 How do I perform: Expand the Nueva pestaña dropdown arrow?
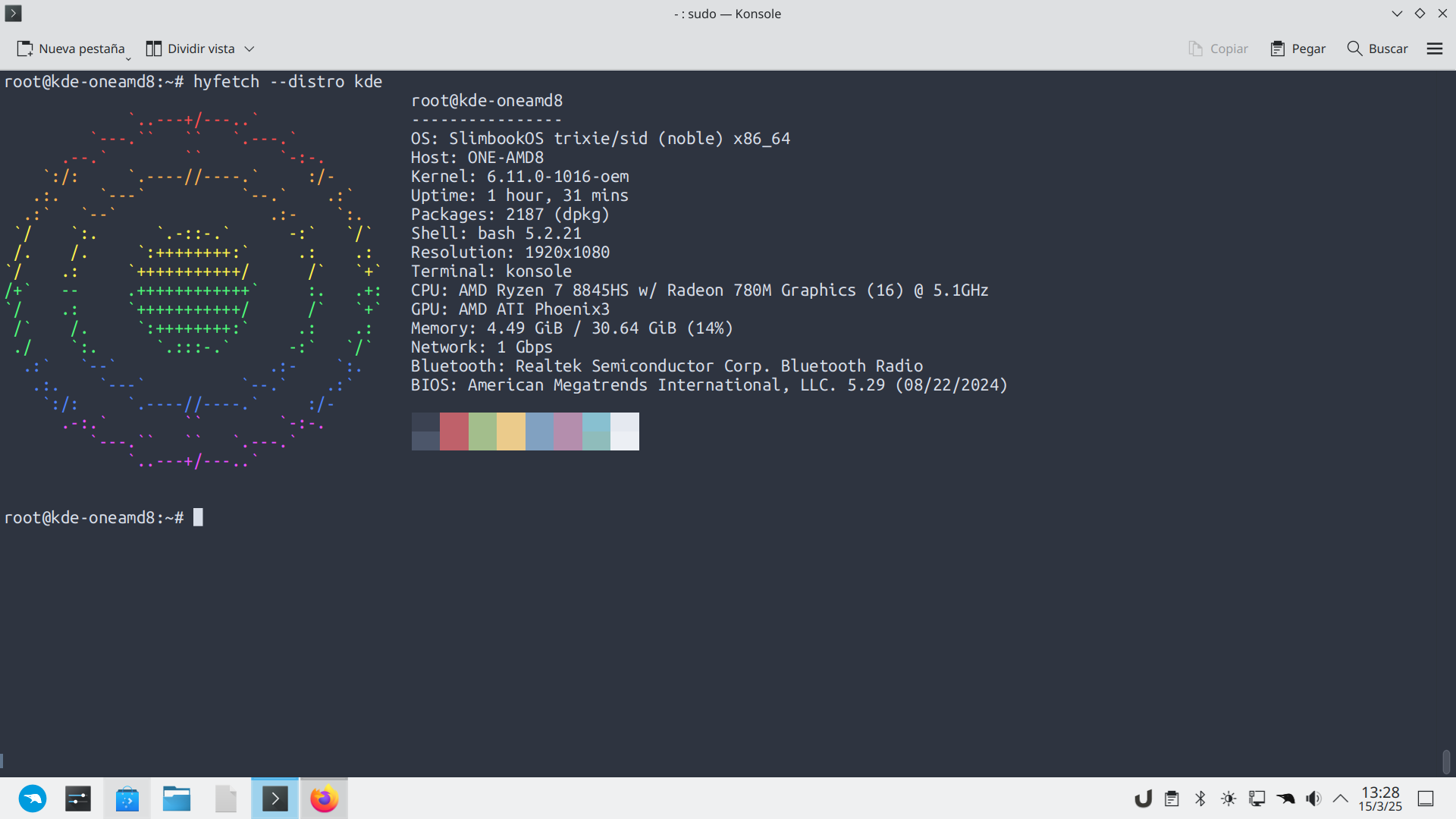(x=128, y=58)
